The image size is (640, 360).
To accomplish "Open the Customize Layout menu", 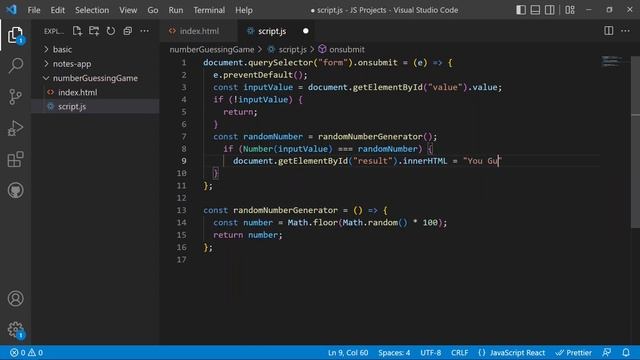I will pyautogui.click(x=570, y=10).
